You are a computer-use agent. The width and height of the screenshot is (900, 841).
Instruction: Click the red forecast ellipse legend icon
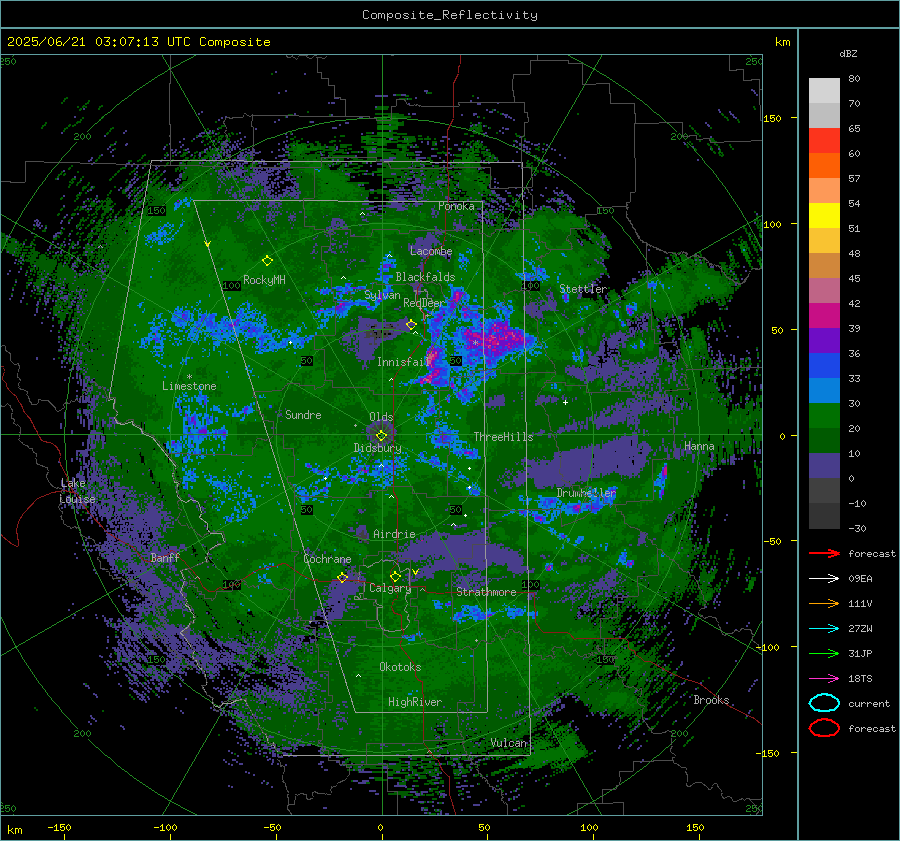pos(824,728)
